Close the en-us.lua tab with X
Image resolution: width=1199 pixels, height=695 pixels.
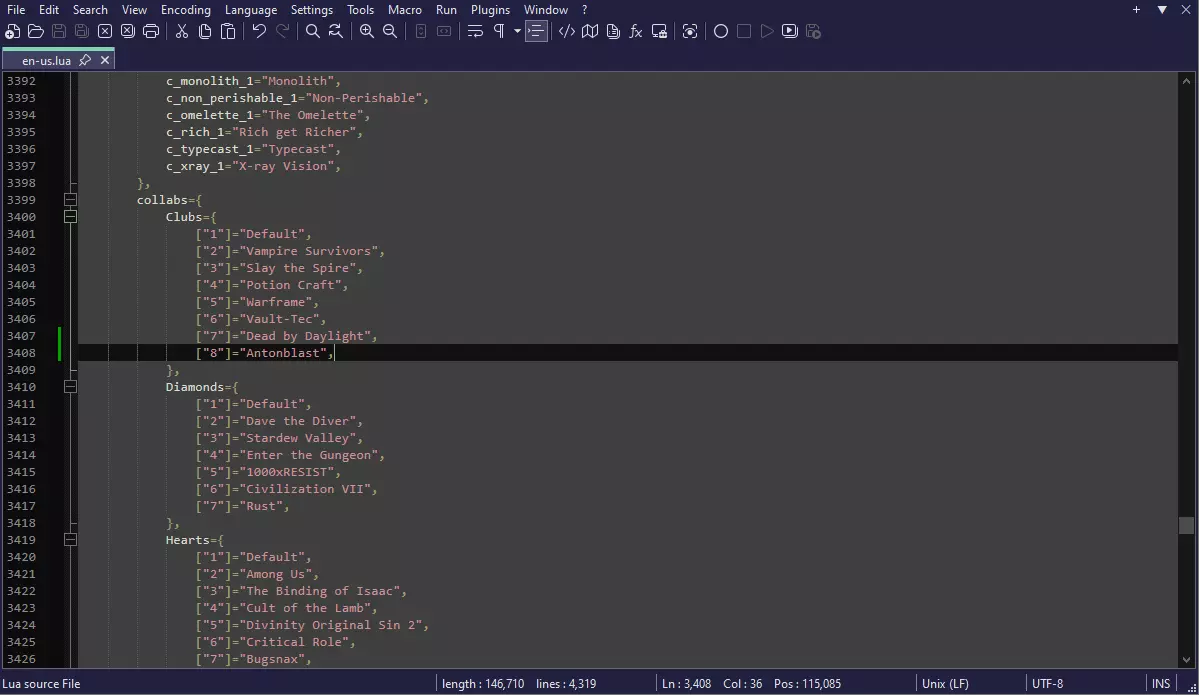(105, 60)
